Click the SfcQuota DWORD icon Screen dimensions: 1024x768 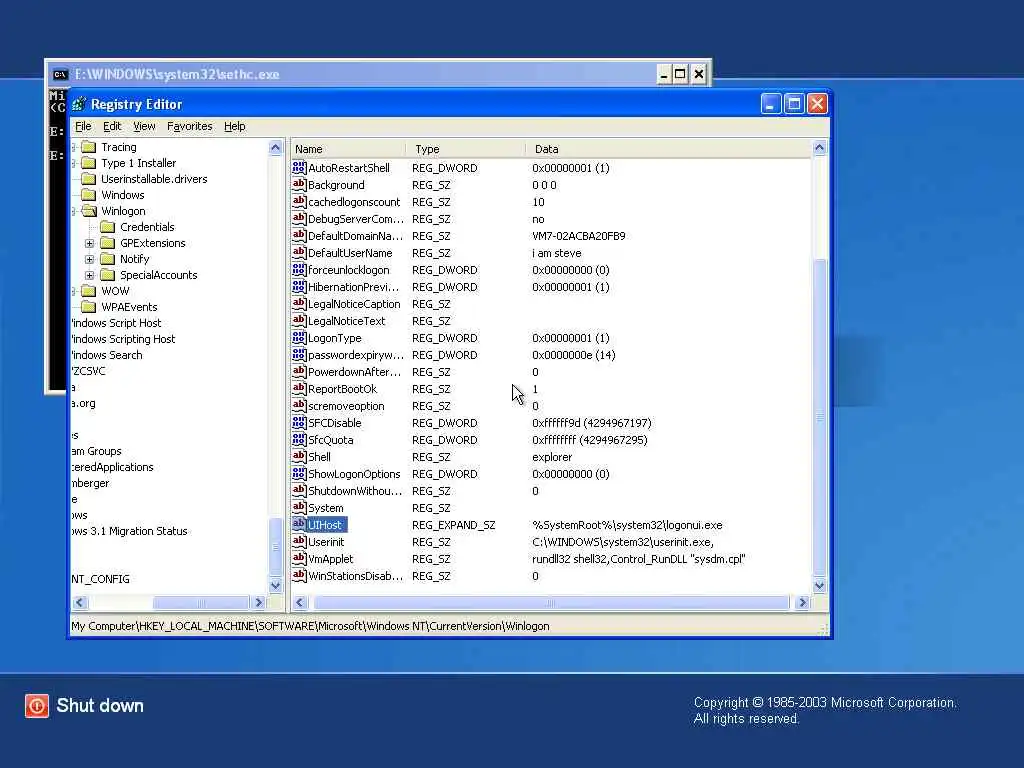(x=298, y=440)
